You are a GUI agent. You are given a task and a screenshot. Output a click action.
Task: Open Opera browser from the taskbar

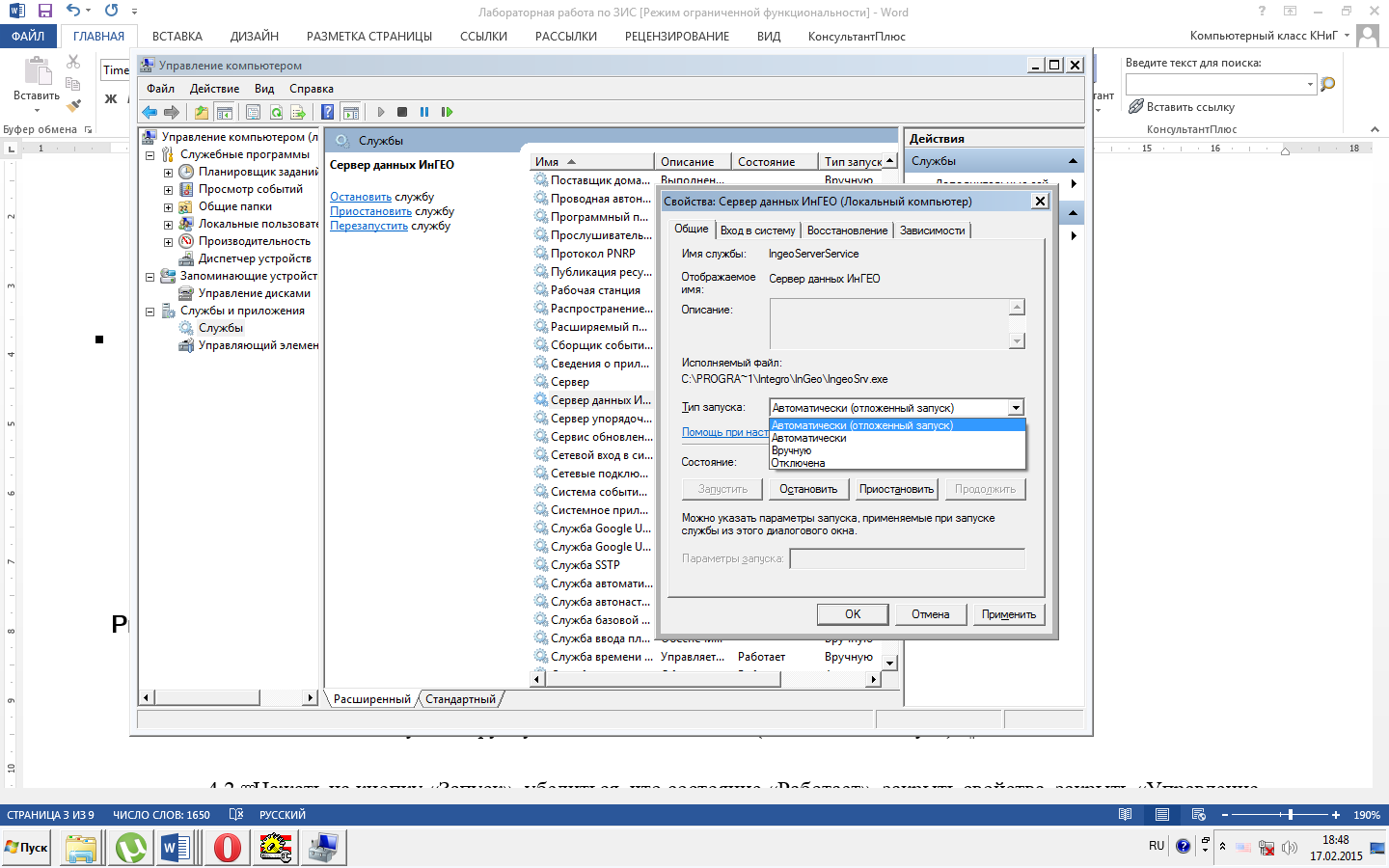(x=228, y=848)
